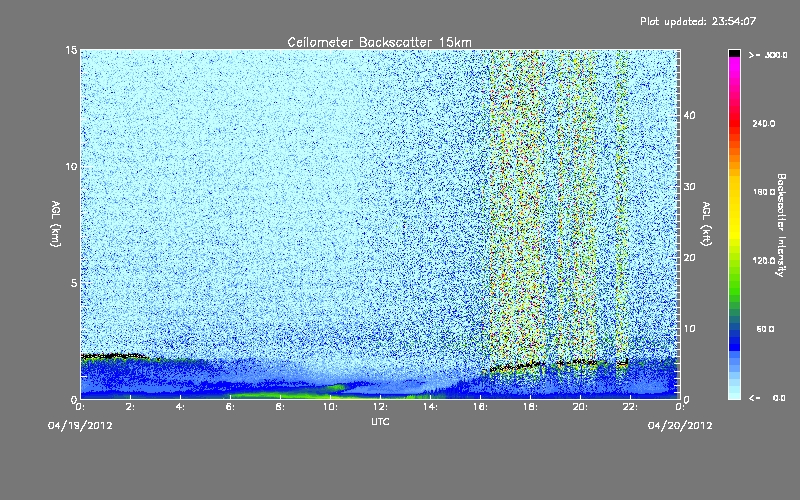The width and height of the screenshot is (800, 500).
Task: Click the "180.0" colorbar label
Action: coord(764,192)
